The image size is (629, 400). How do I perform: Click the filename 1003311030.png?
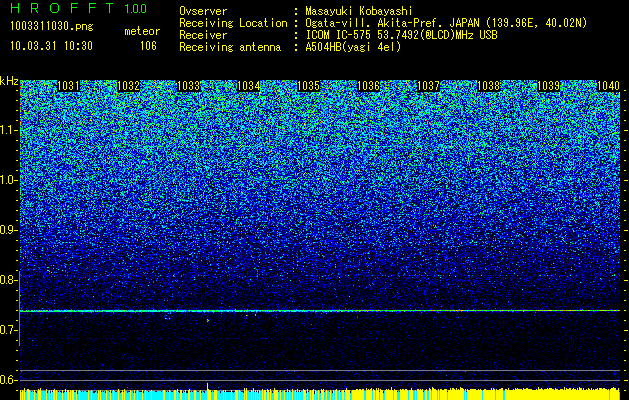point(52,26)
